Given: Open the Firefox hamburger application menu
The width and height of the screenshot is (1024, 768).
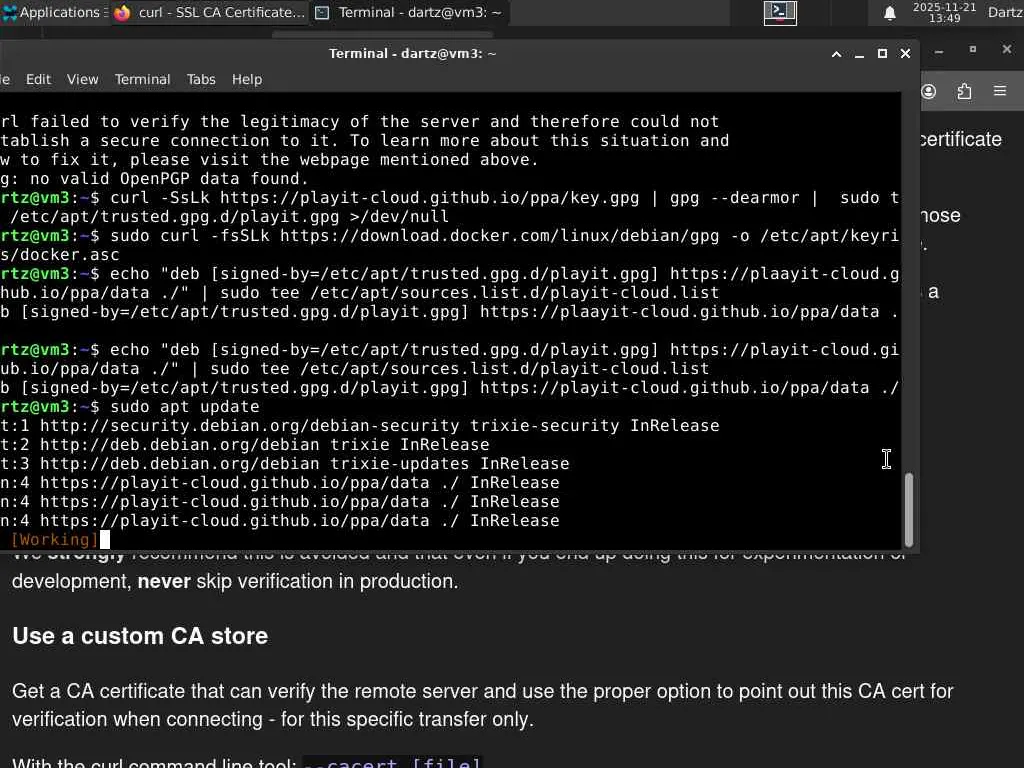Looking at the screenshot, I should click(x=999, y=92).
